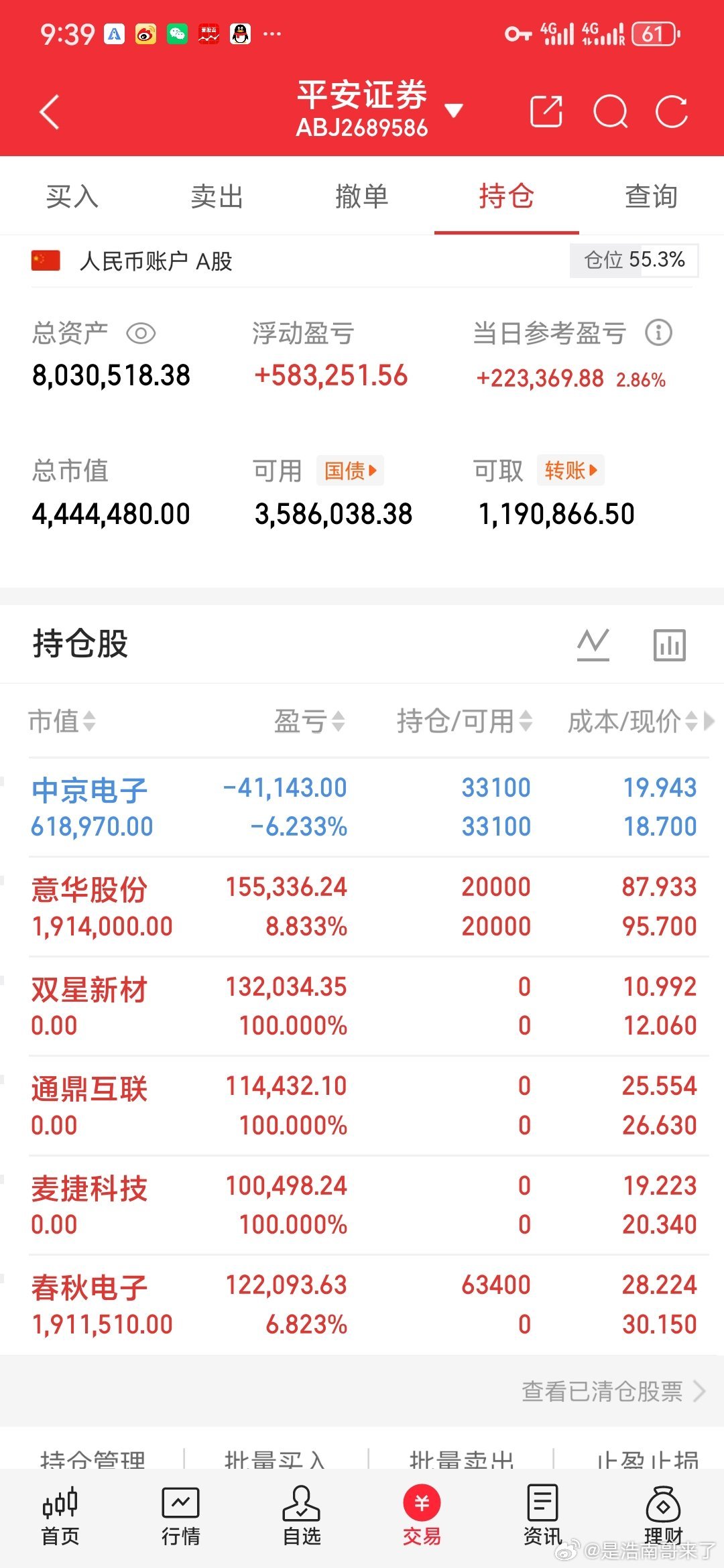Tap the search magnifier icon
Image resolution: width=724 pixels, height=1568 pixels.
pos(611,111)
